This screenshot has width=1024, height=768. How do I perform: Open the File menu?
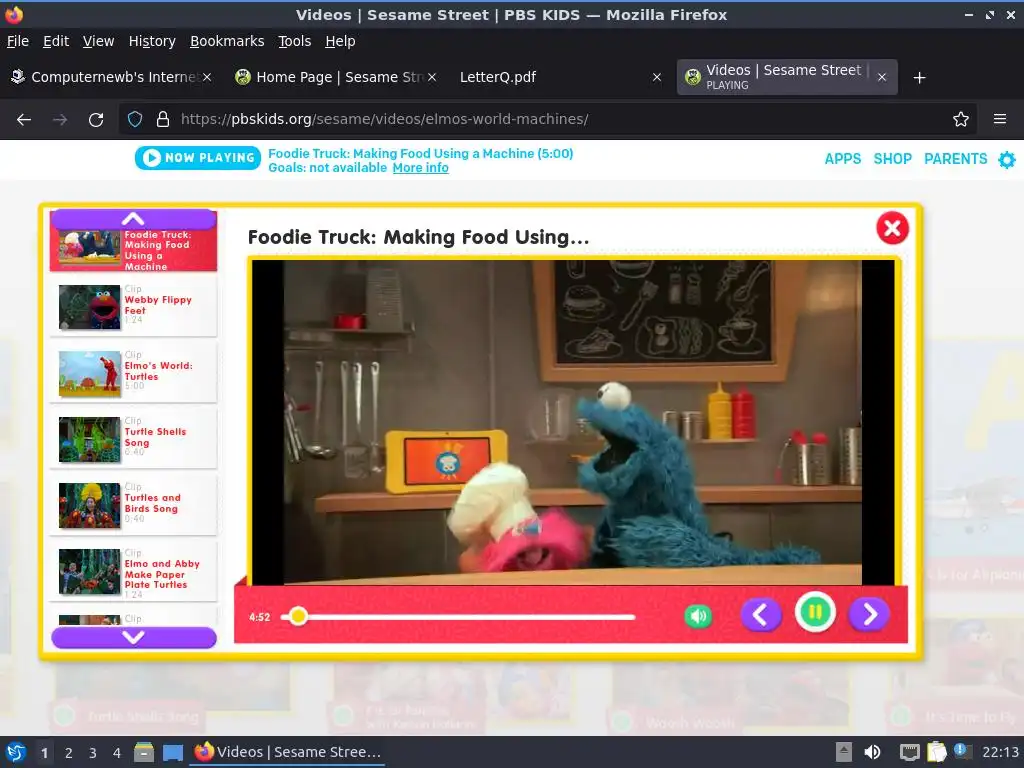(18, 41)
